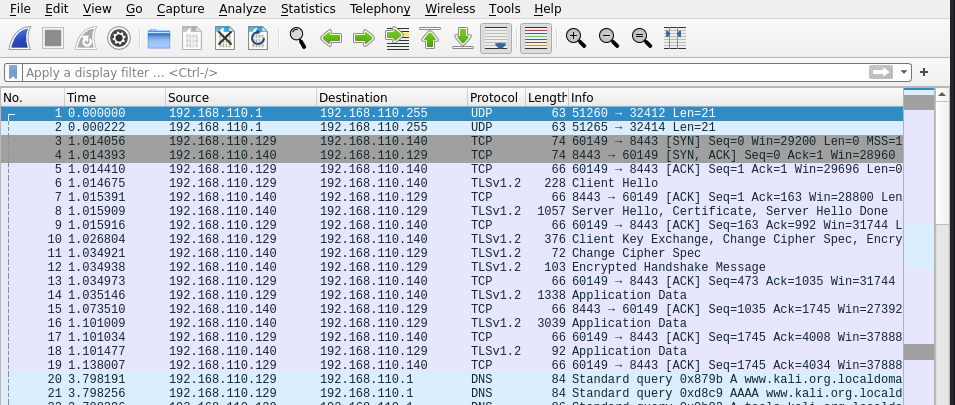Screen dimensions: 955x405
Task: Close the current capture file icon
Action: click(225, 39)
